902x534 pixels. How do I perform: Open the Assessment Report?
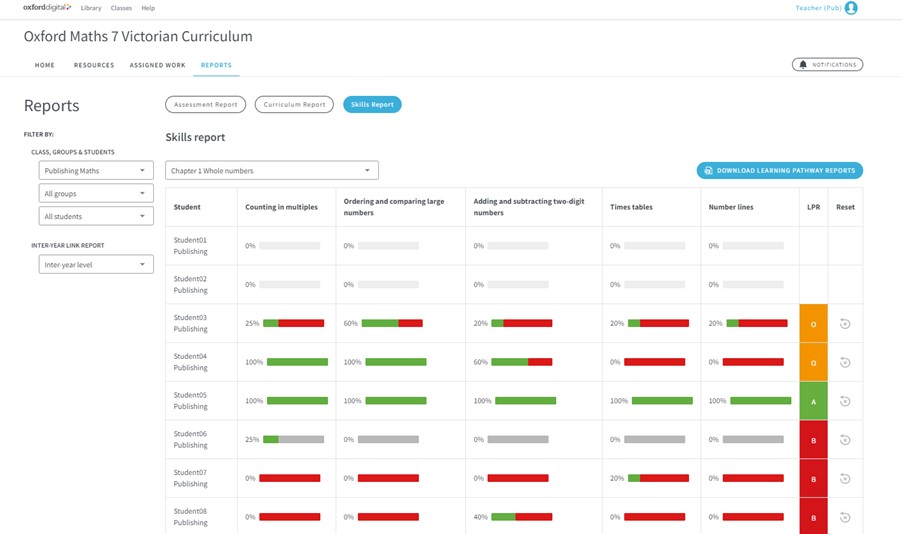205,105
